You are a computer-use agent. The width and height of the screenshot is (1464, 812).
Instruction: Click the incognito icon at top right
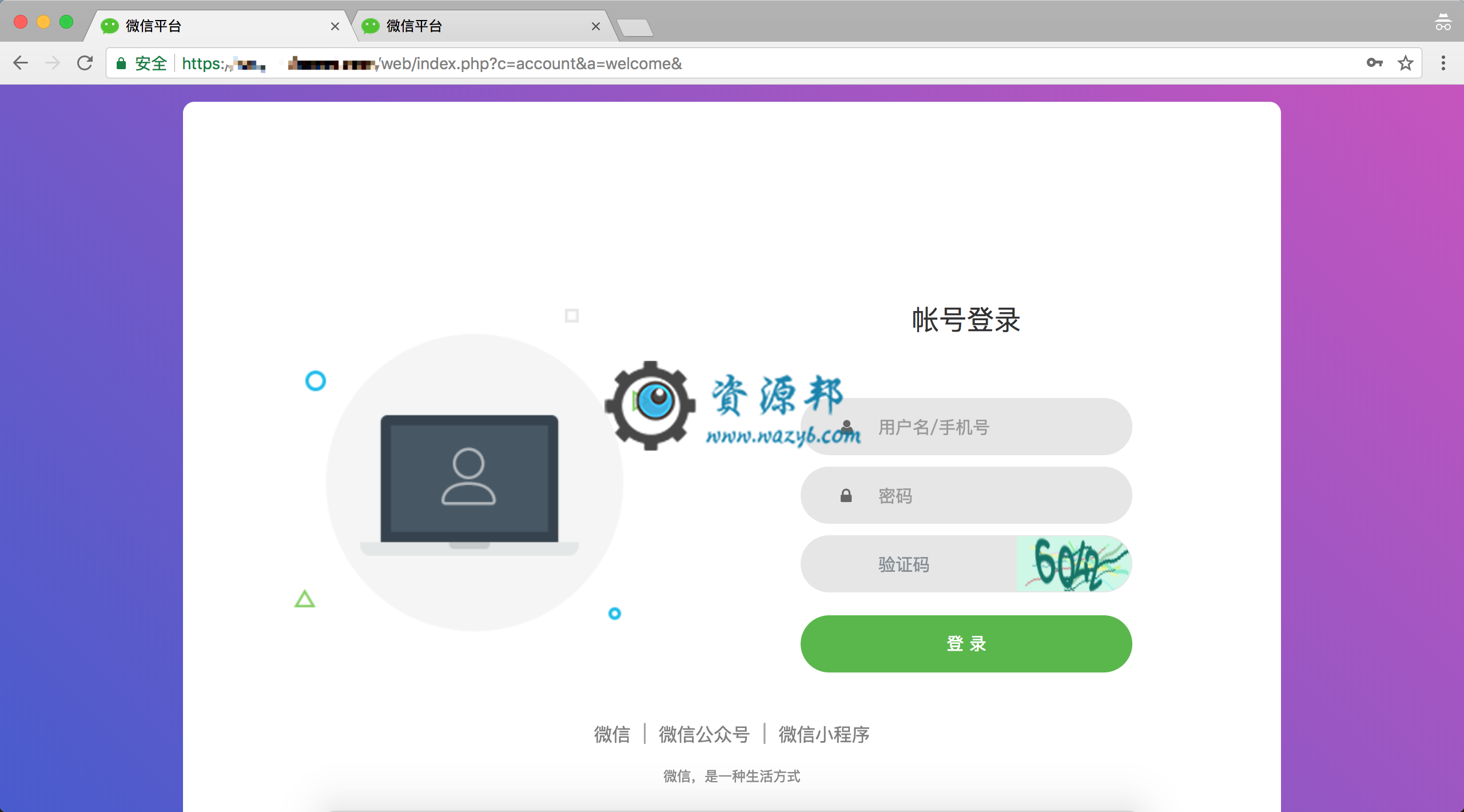pyautogui.click(x=1443, y=22)
